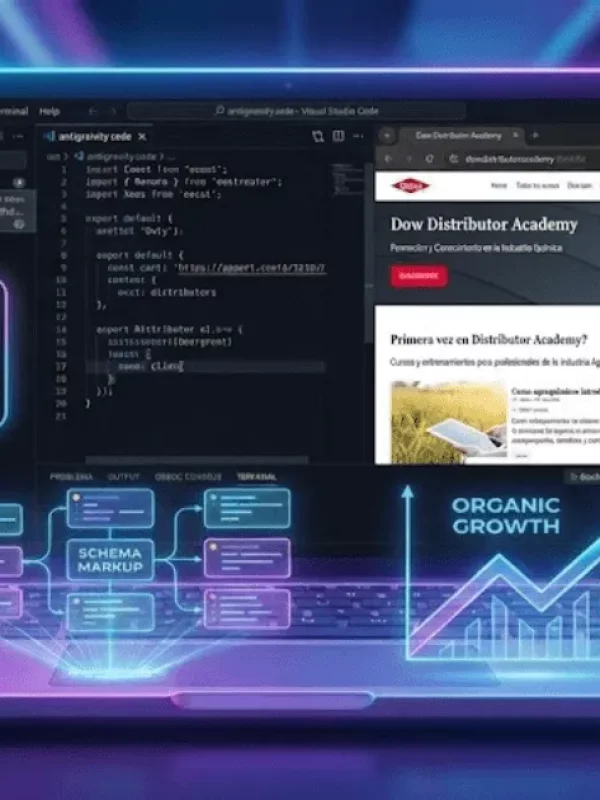Open the course title link beside the thumbnail
600x800 pixels.
pos(556,391)
